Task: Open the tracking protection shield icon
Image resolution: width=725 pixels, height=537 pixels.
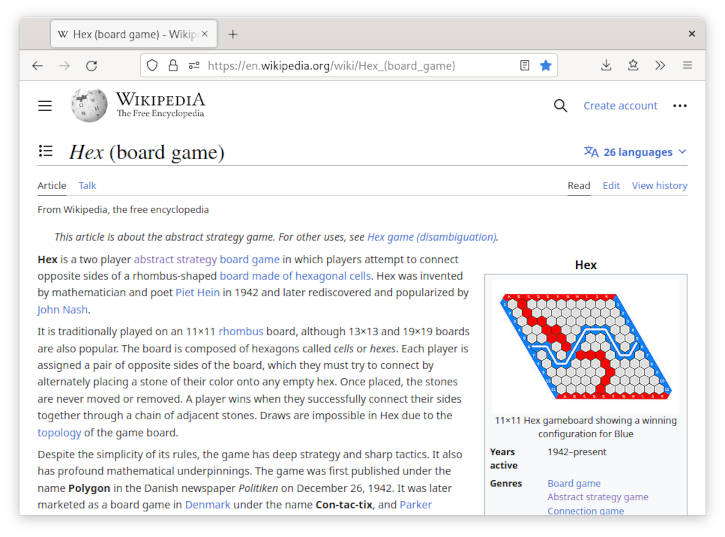Action: [x=152, y=65]
